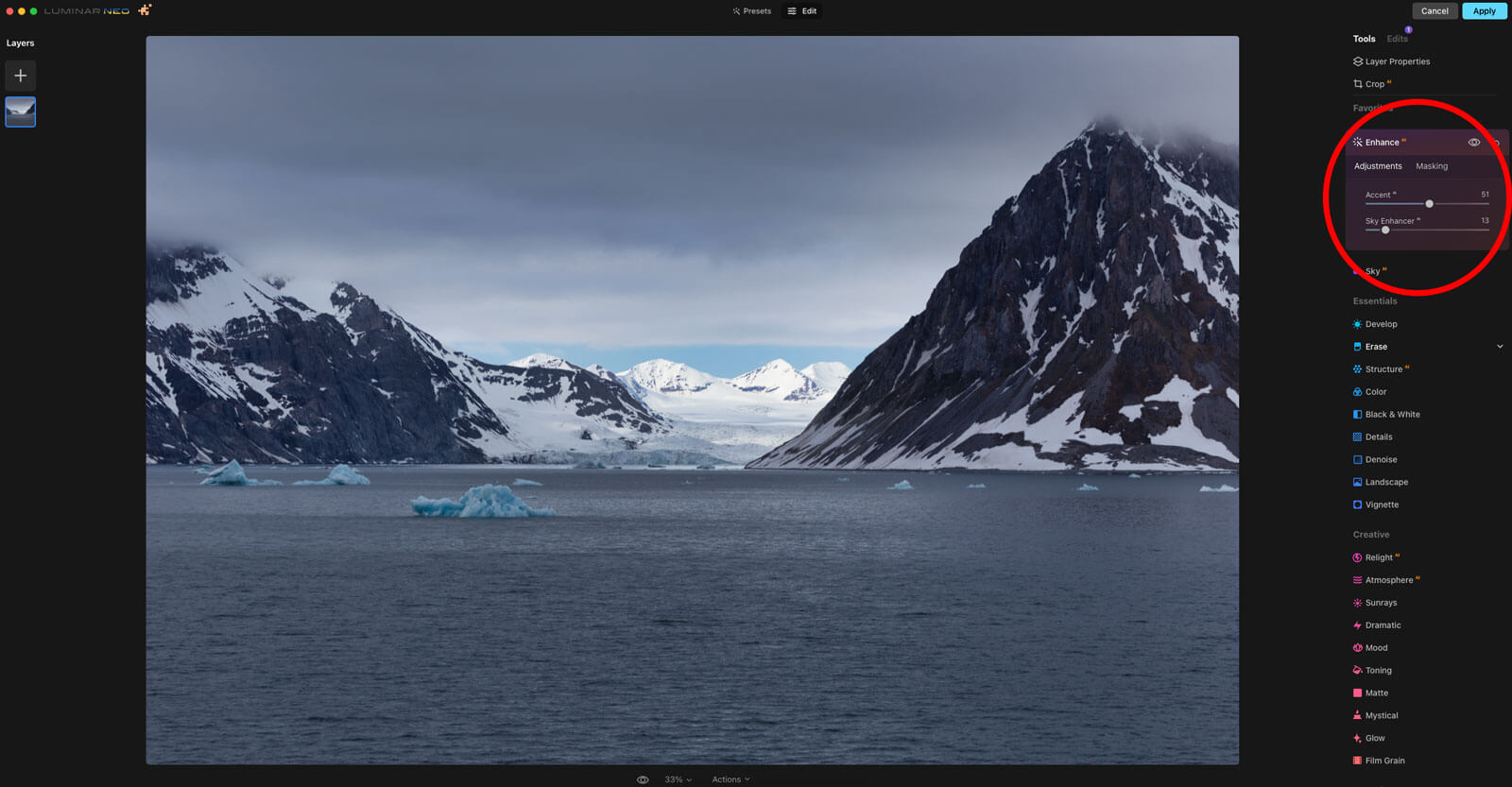
Task: Select the Structure tool icon
Action: (x=1358, y=369)
